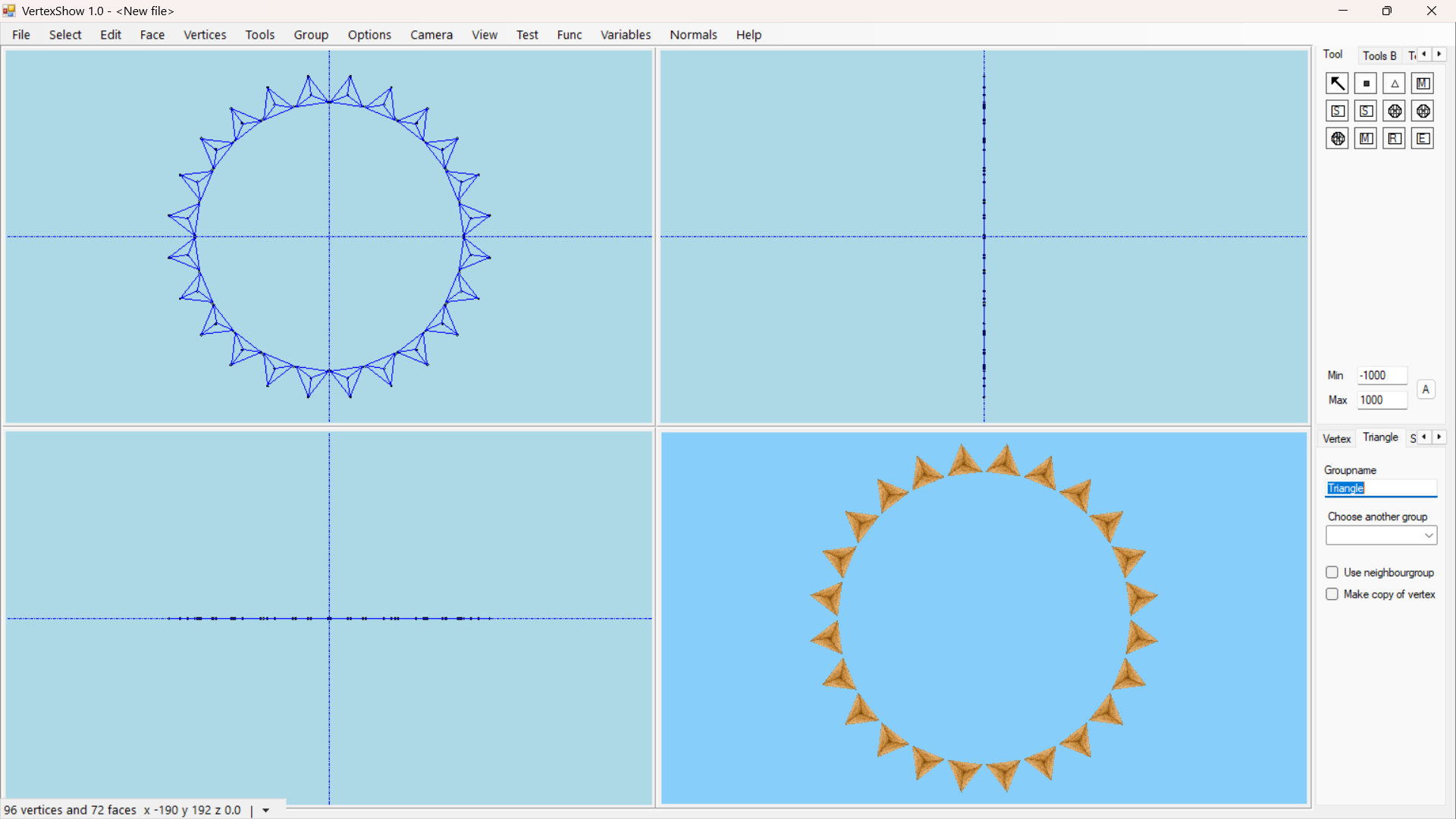
Task: Select the triangle face tool
Action: click(x=1395, y=83)
